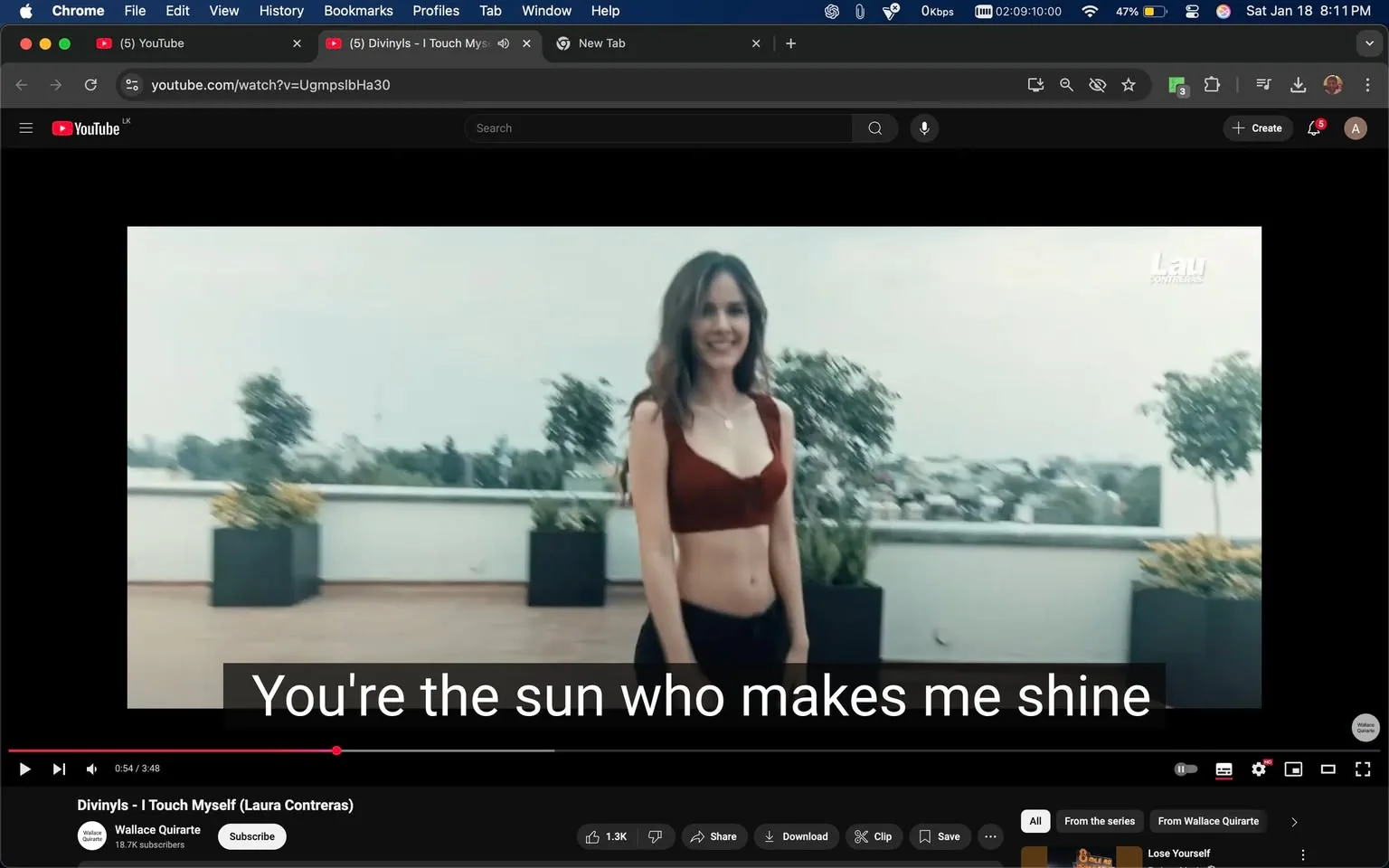Click the YouTube search input field
Image resolution: width=1389 pixels, height=868 pixels.
pyautogui.click(x=658, y=128)
